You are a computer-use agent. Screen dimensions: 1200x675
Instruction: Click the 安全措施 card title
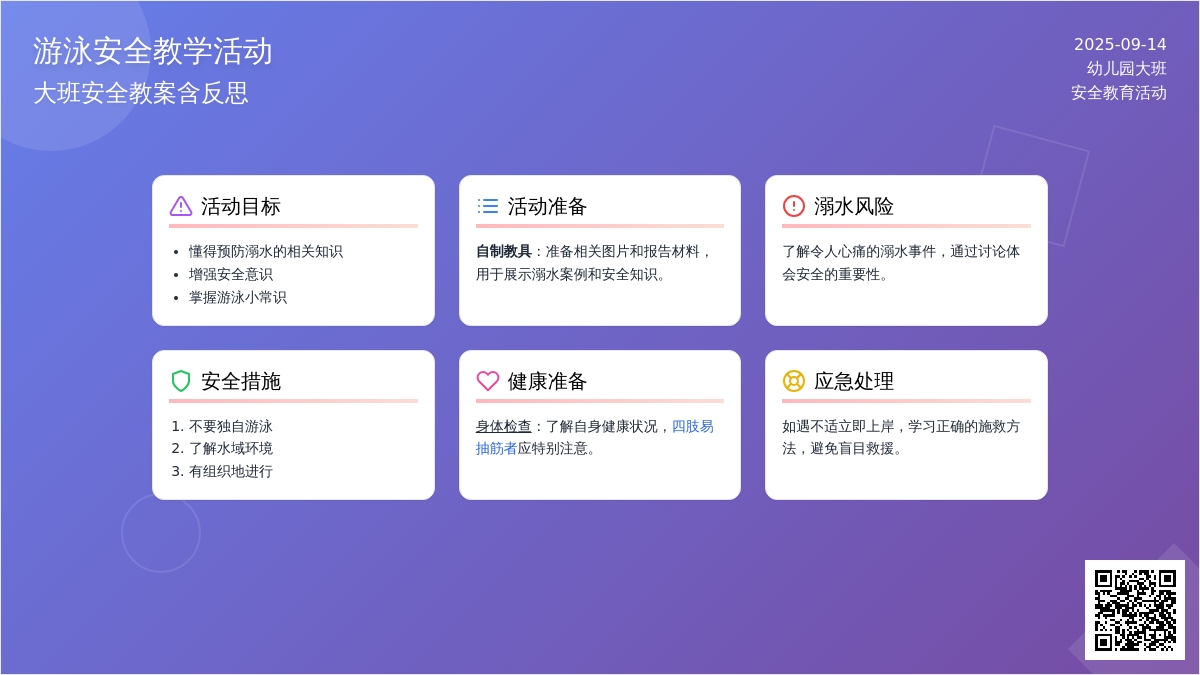pyautogui.click(x=240, y=381)
